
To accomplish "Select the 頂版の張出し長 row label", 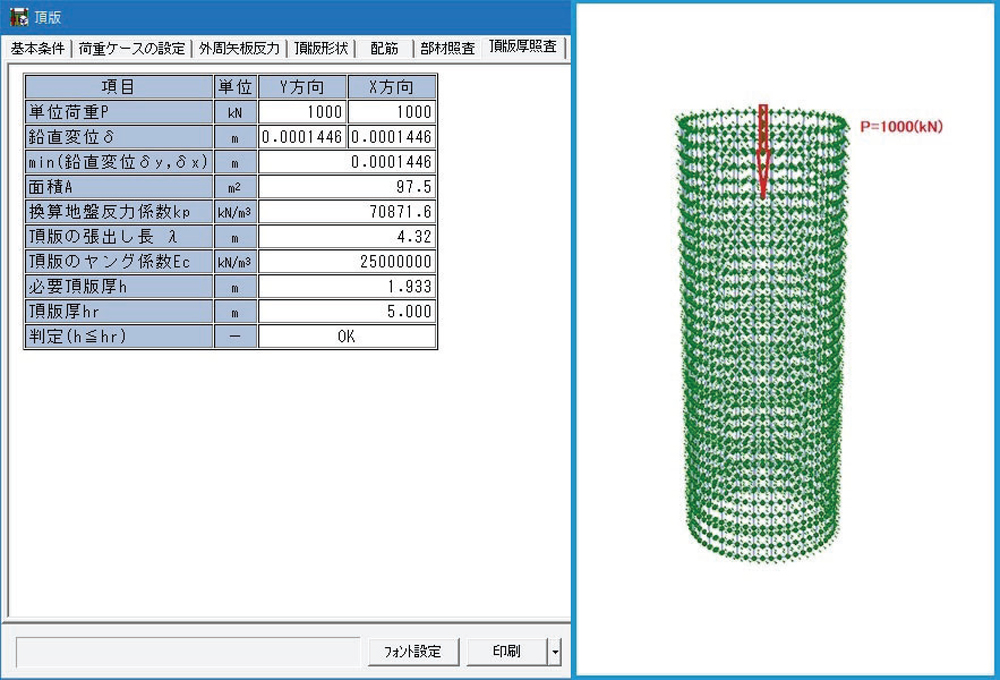I will [x=118, y=237].
